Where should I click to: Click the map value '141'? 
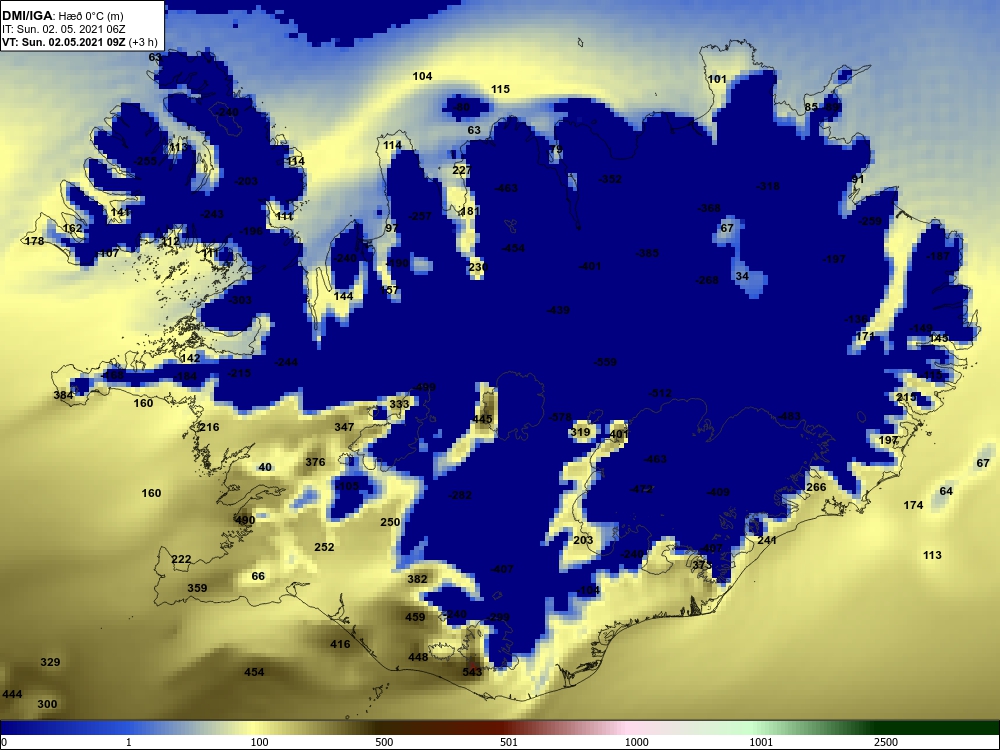pyautogui.click(x=120, y=212)
